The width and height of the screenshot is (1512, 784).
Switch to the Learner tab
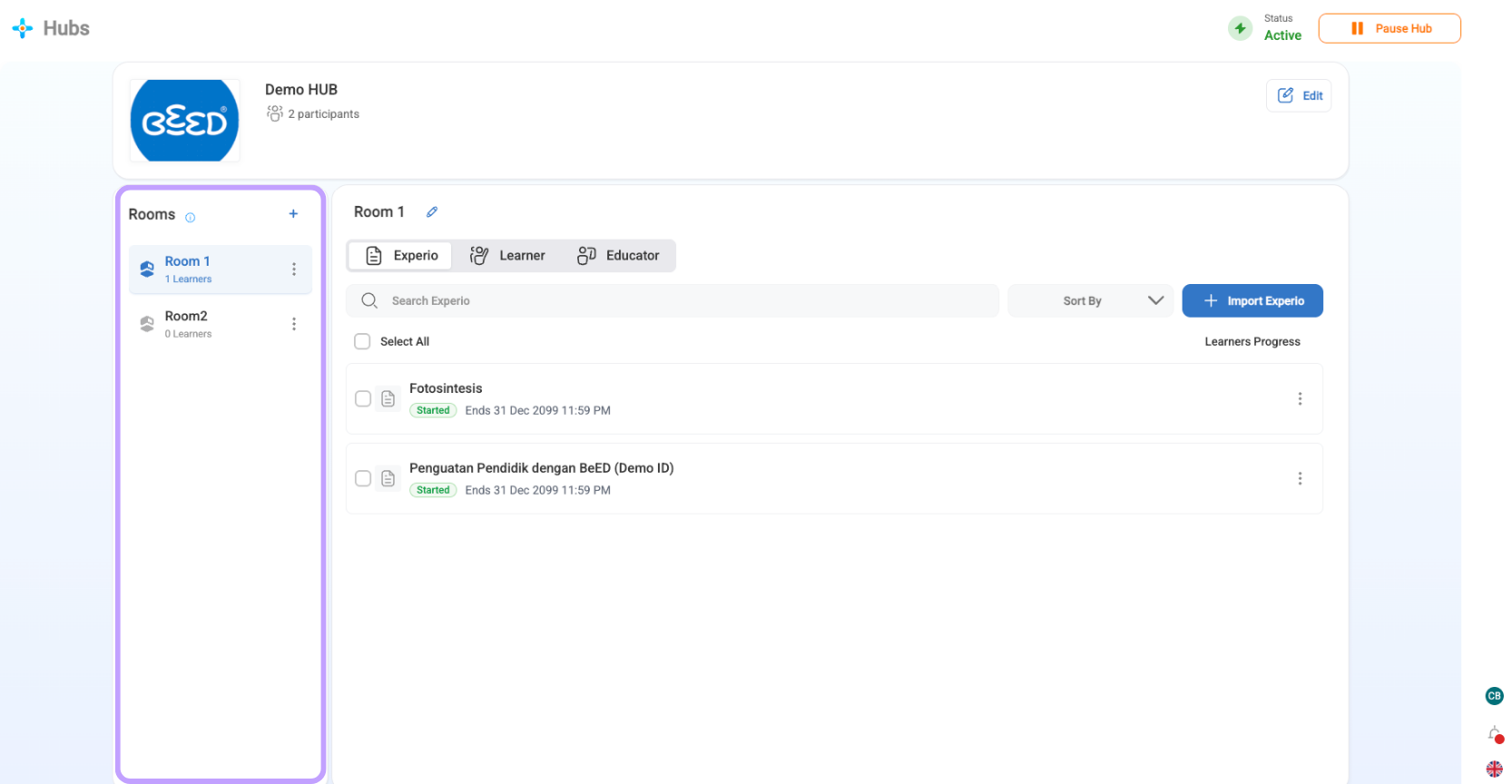(x=507, y=256)
